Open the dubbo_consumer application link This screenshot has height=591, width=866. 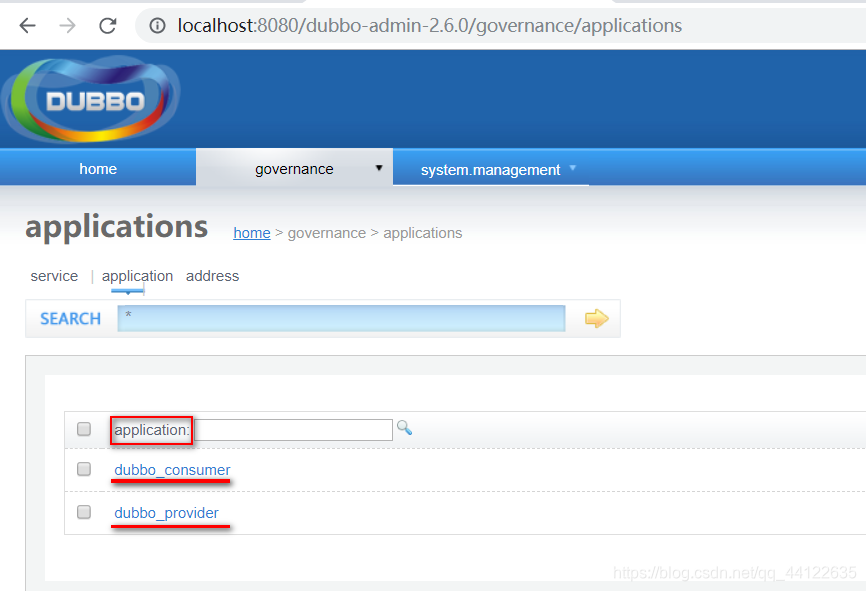[172, 469]
